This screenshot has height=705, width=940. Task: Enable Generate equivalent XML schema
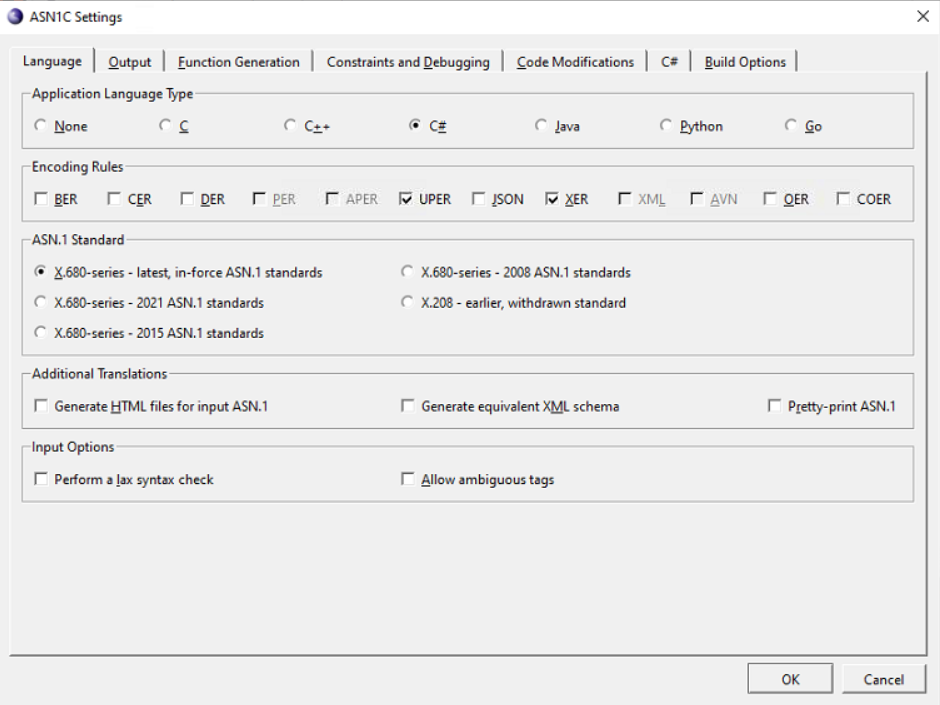pyautogui.click(x=408, y=406)
